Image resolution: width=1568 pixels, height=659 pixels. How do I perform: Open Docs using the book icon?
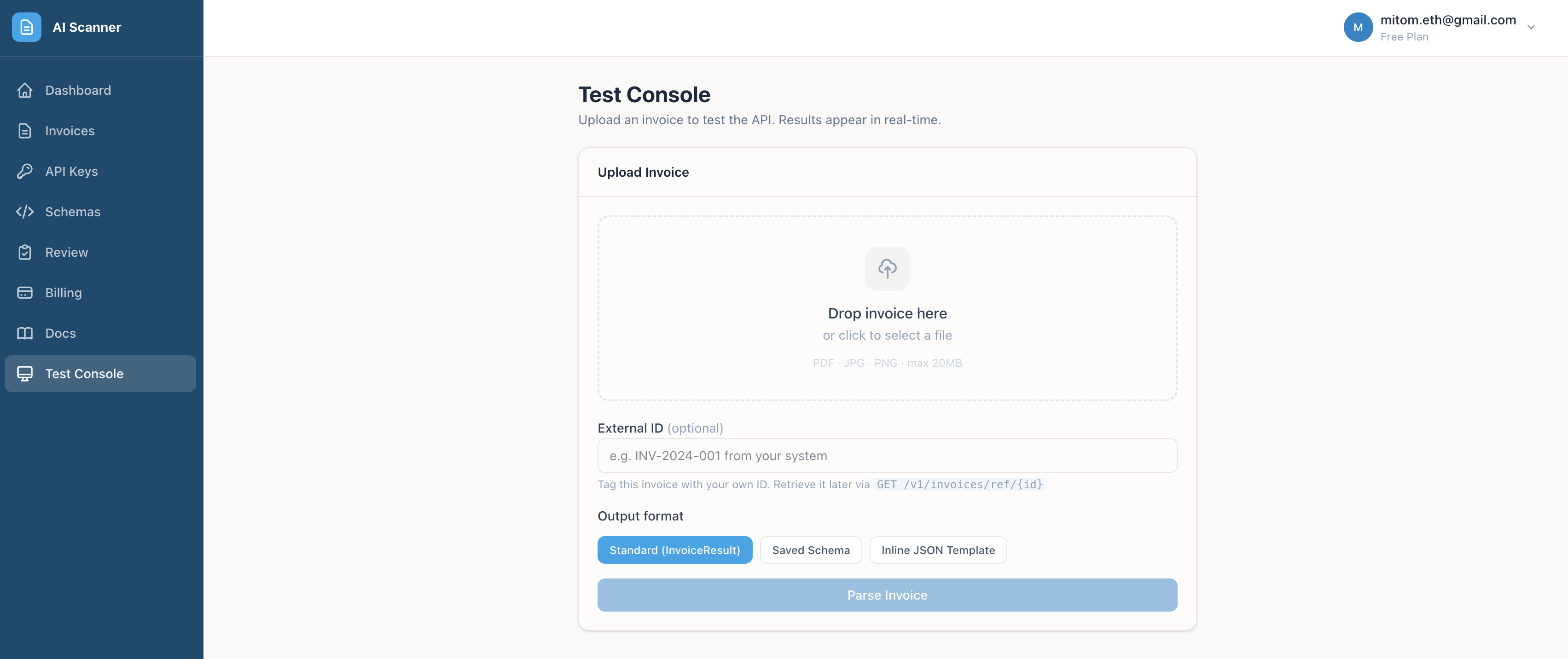click(25, 333)
